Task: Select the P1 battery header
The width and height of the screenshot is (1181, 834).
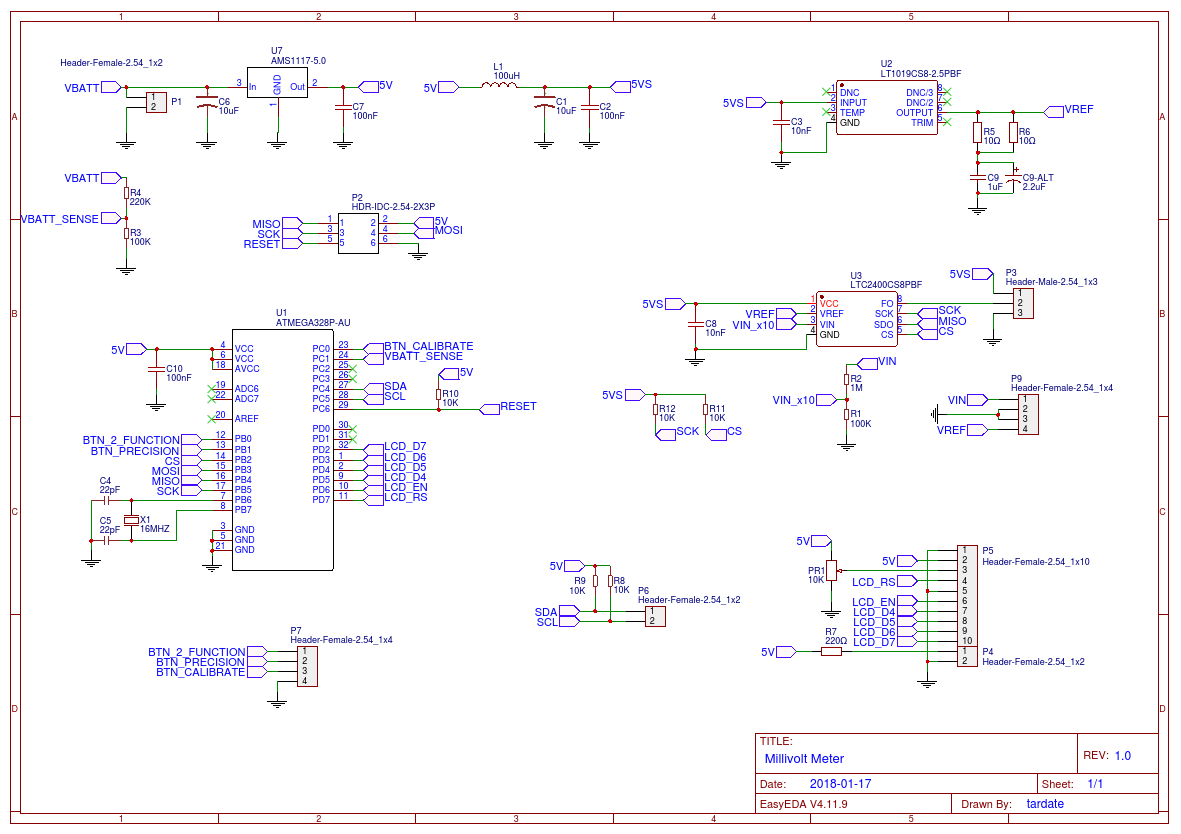Action: (x=156, y=102)
